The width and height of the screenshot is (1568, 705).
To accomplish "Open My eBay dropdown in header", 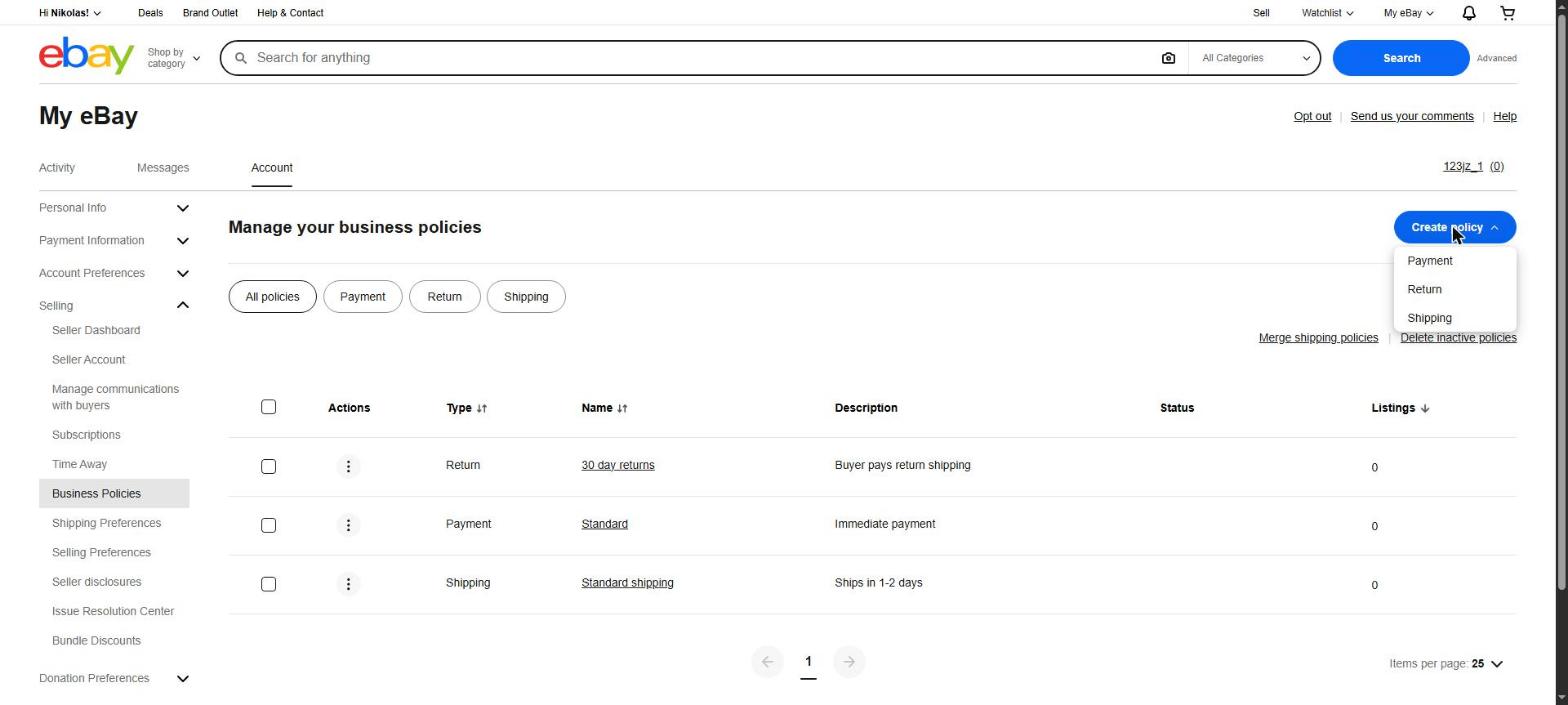I will (x=1408, y=13).
